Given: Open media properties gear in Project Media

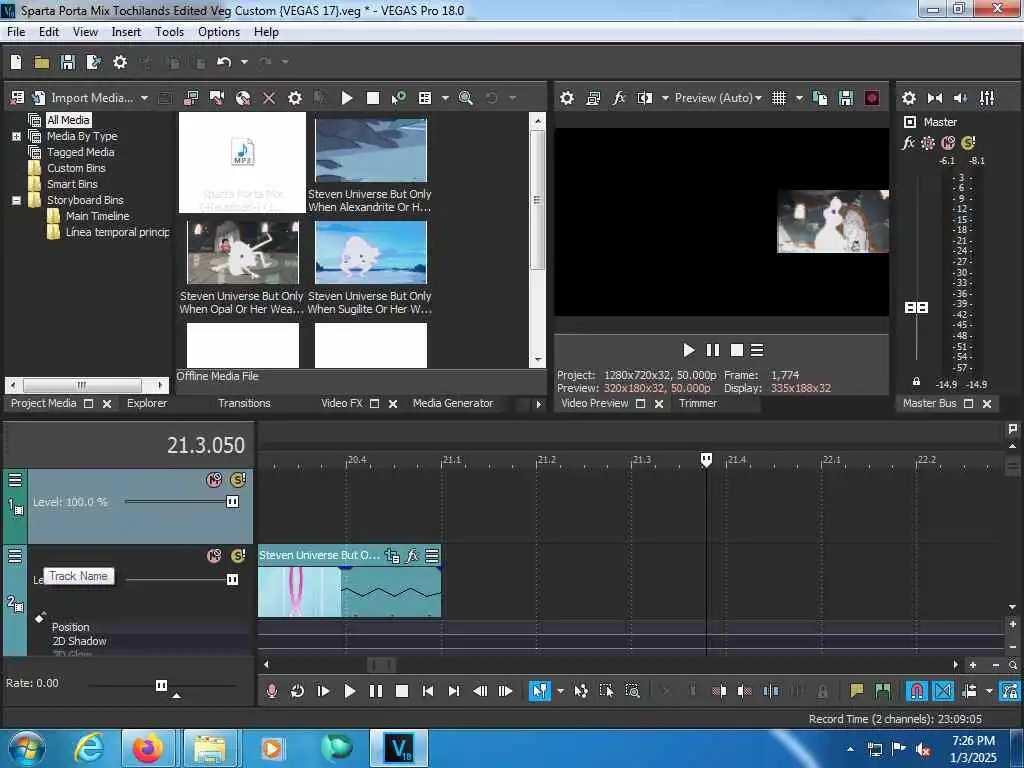Looking at the screenshot, I should pyautogui.click(x=295, y=98).
